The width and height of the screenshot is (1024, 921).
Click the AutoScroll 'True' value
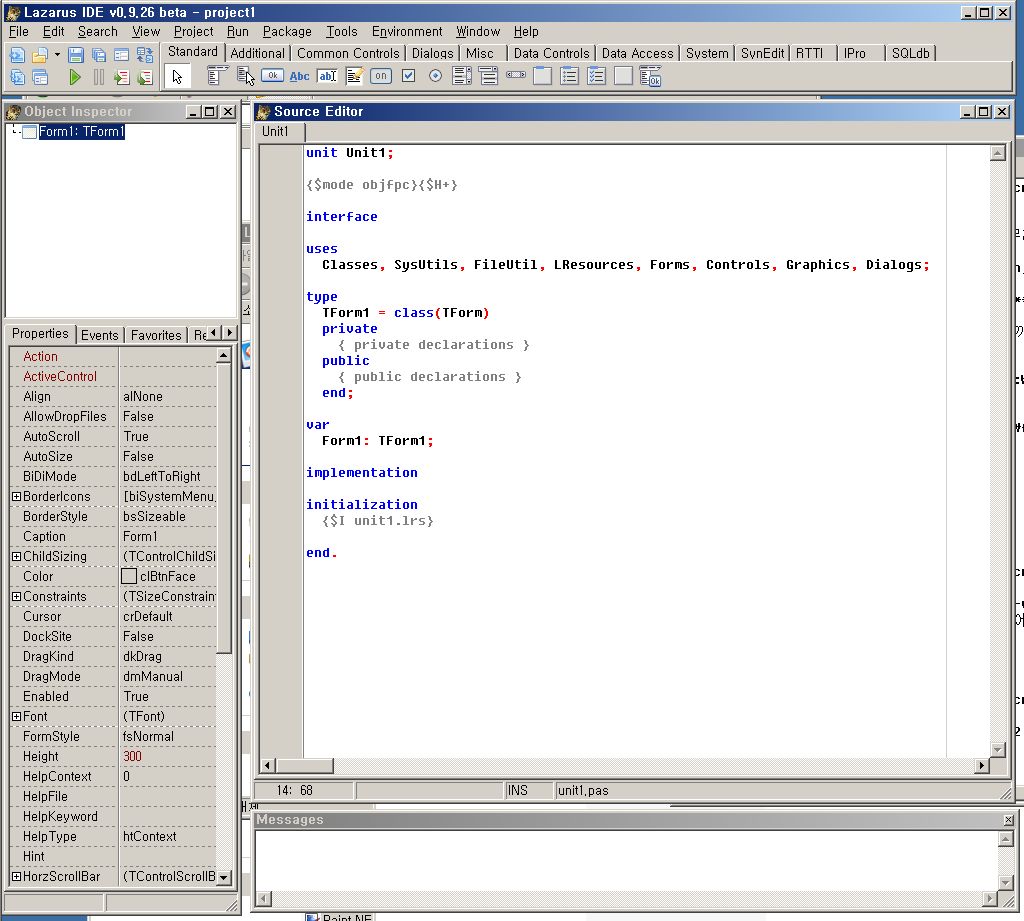click(x=168, y=436)
